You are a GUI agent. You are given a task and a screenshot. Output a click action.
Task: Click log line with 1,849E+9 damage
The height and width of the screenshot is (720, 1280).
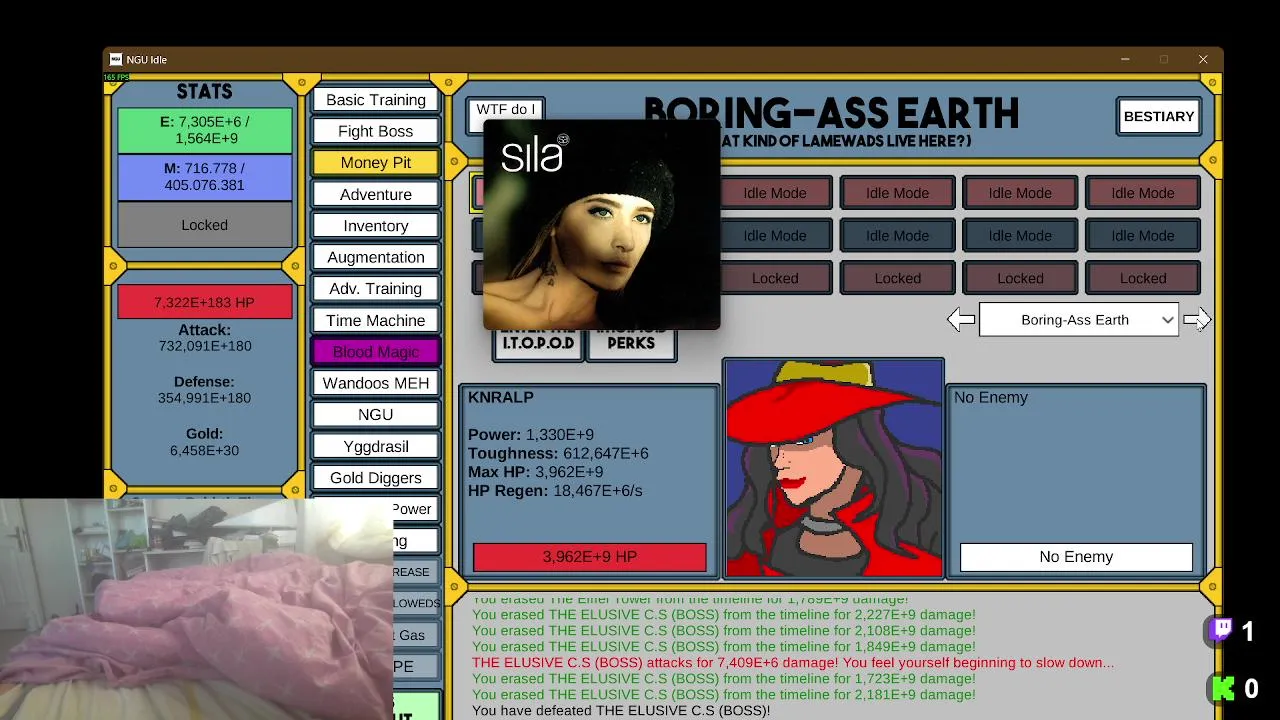click(x=724, y=647)
